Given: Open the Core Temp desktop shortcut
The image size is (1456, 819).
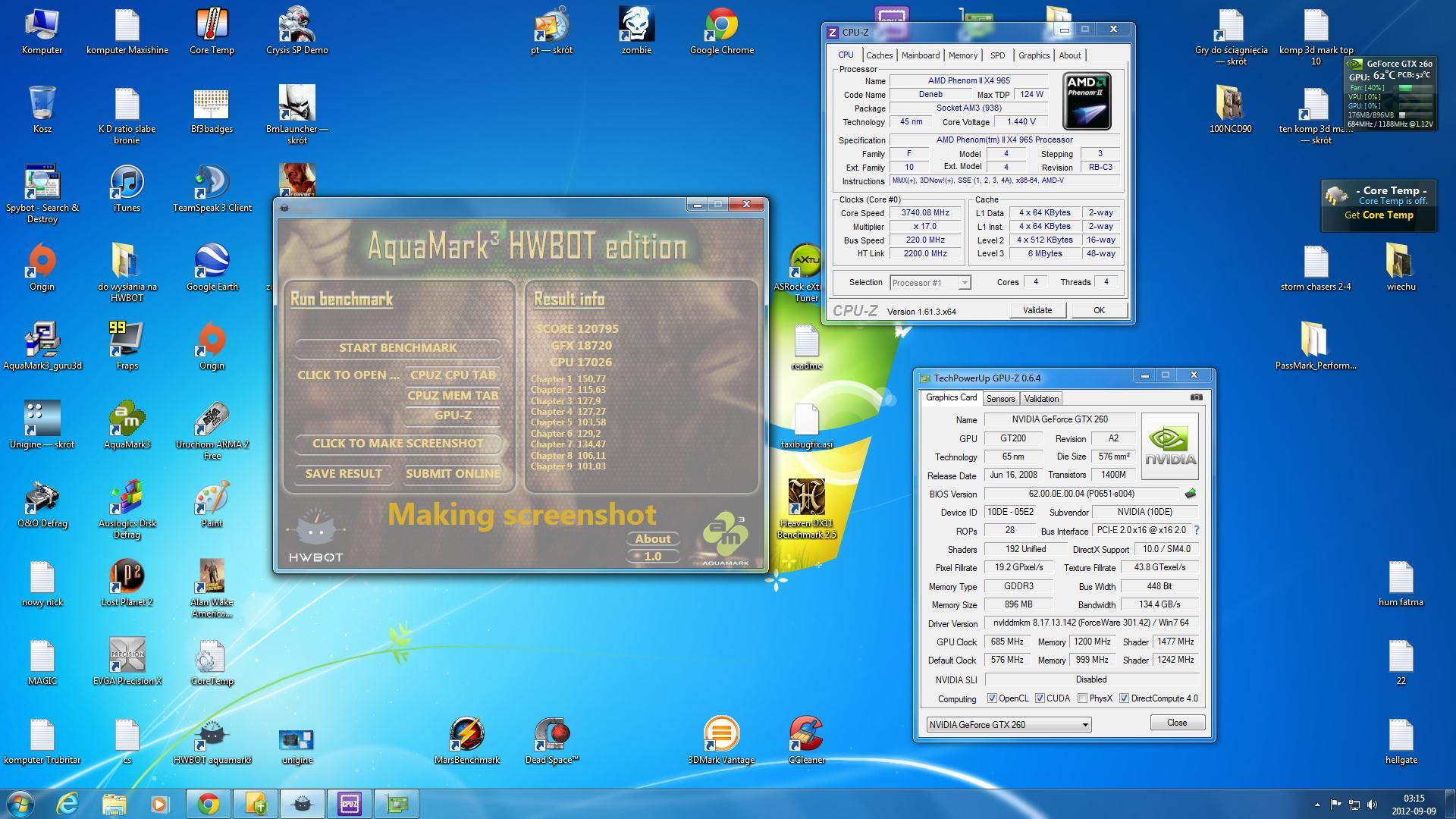Looking at the screenshot, I should coord(212,30).
